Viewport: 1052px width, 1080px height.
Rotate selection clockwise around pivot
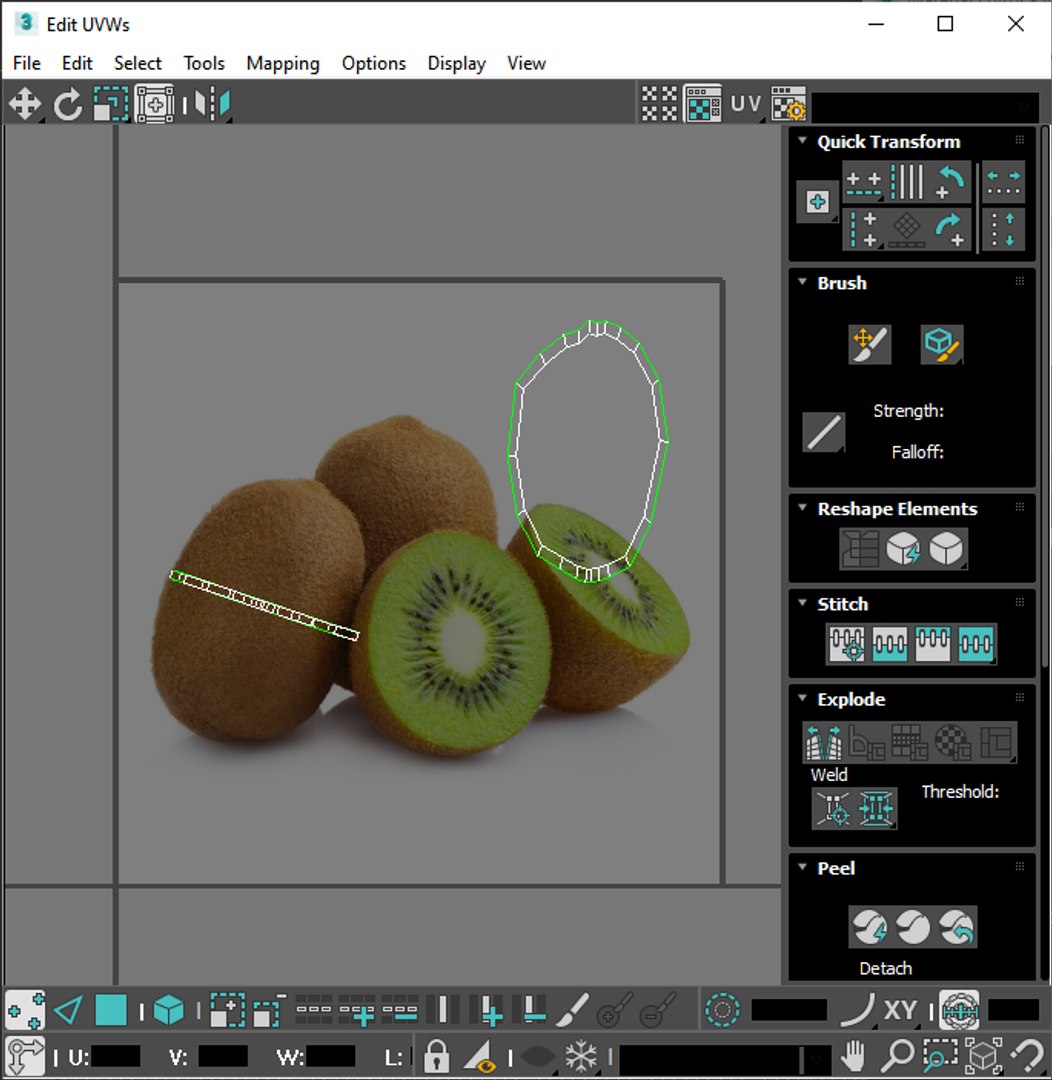pos(951,229)
